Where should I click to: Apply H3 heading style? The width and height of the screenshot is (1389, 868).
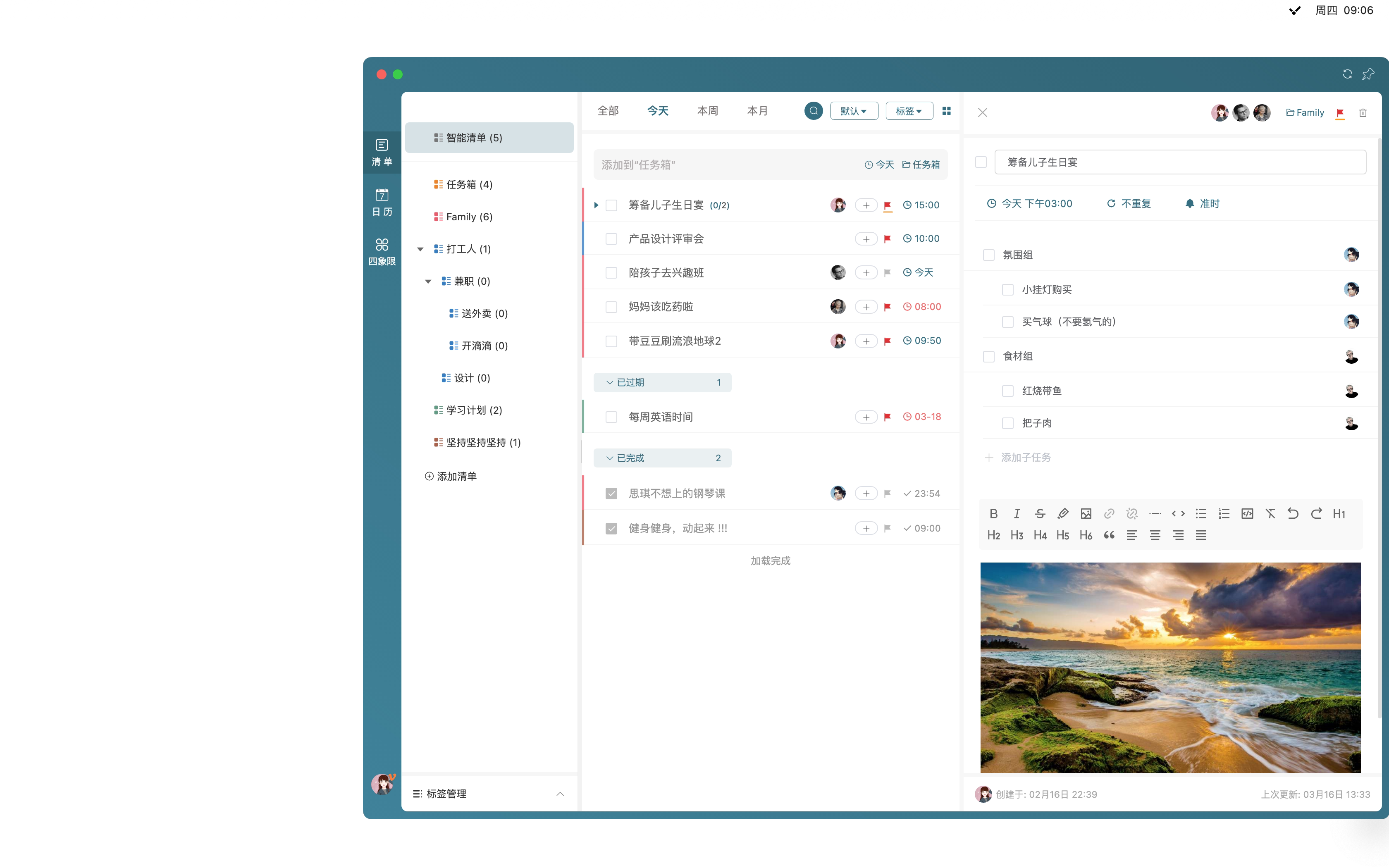pyautogui.click(x=1017, y=536)
